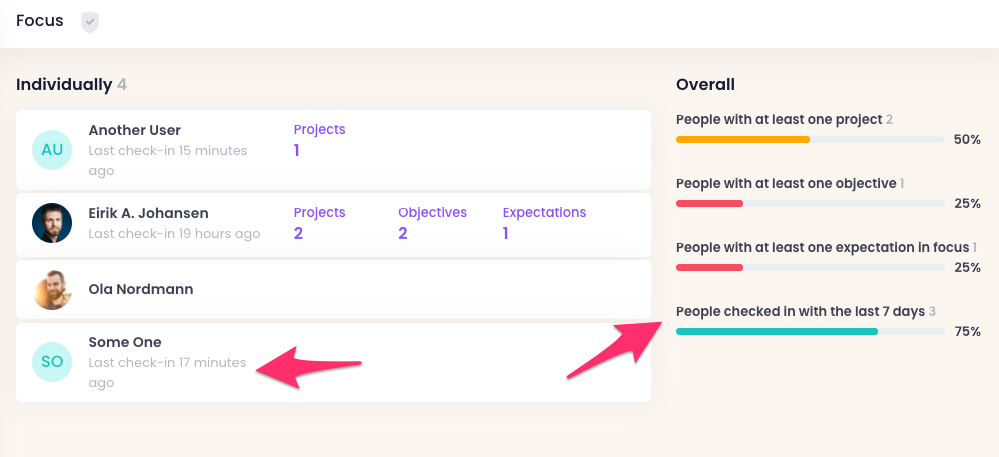Click the shield check icon beside Focus

90,21
